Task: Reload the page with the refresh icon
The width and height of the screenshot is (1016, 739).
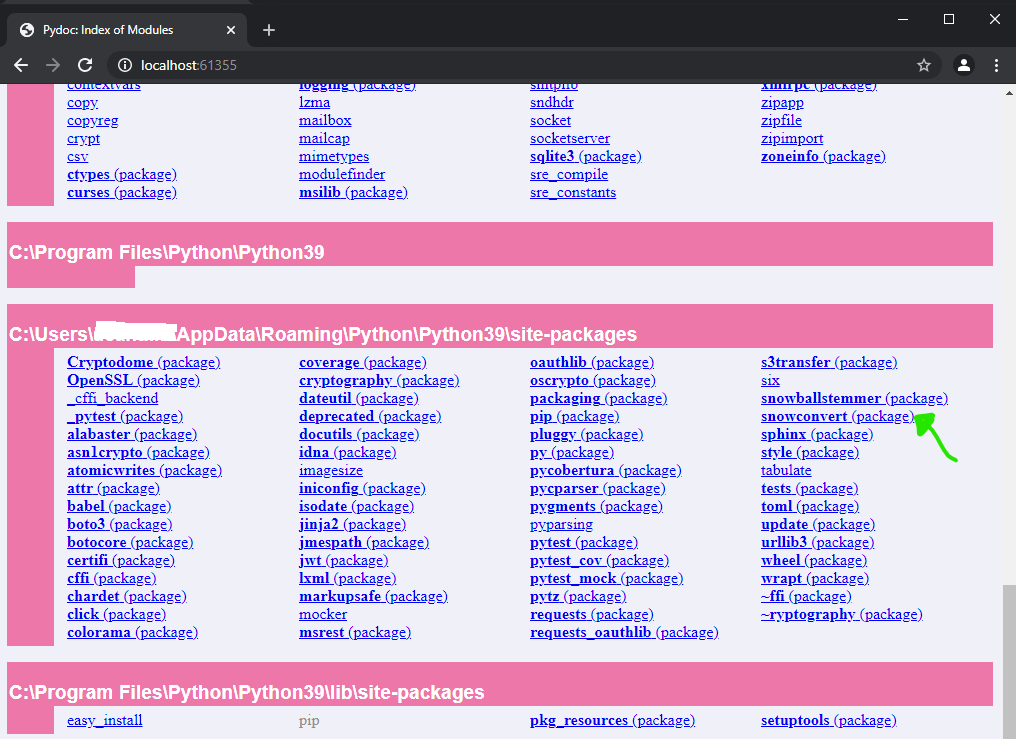Action: click(x=85, y=65)
